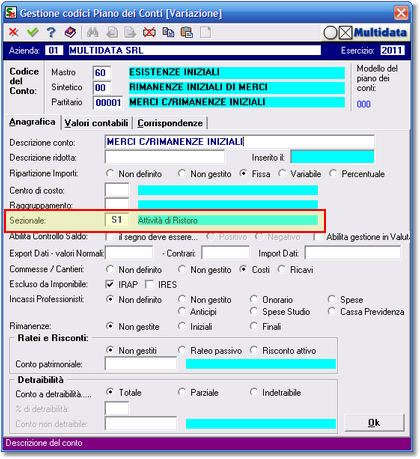Click the Centro di costo code field
The width and height of the screenshot is (420, 459).
(x=117, y=190)
